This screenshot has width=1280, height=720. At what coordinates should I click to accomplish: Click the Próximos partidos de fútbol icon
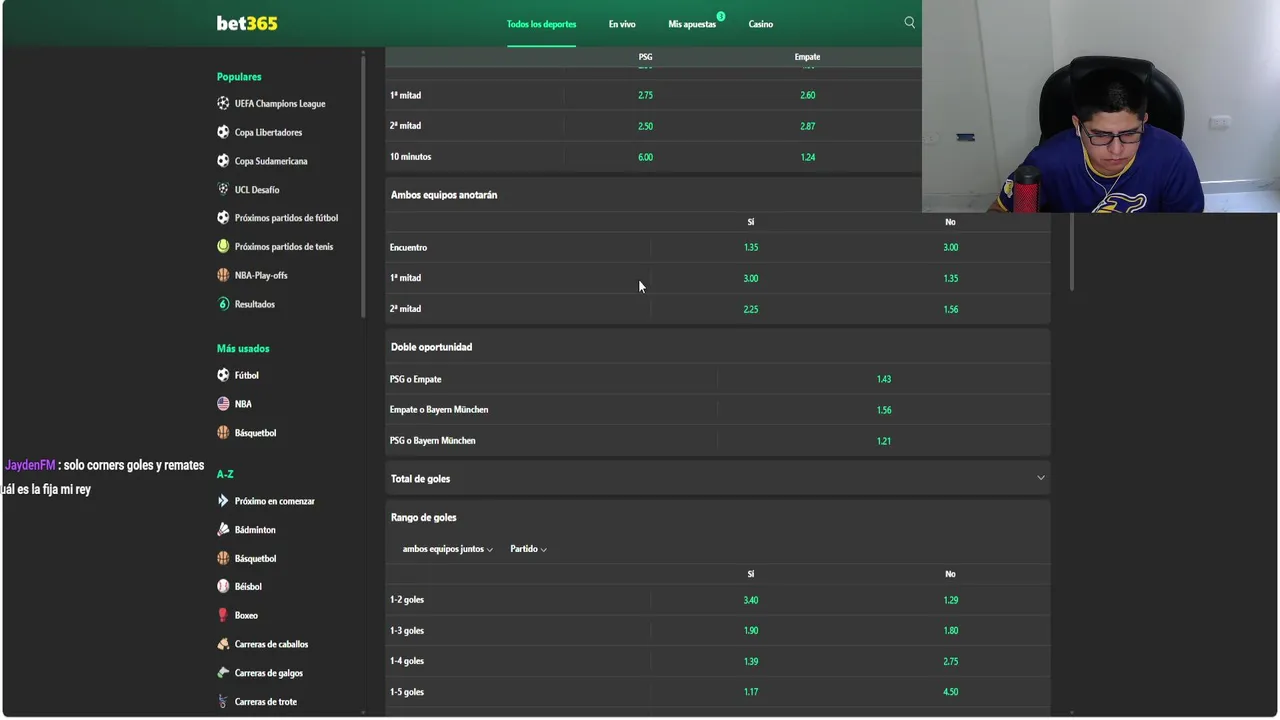[x=223, y=217]
